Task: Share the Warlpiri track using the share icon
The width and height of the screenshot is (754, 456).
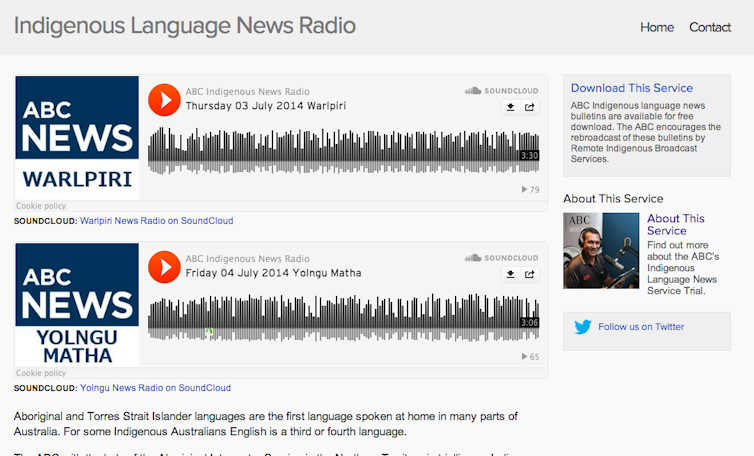Action: (x=529, y=107)
